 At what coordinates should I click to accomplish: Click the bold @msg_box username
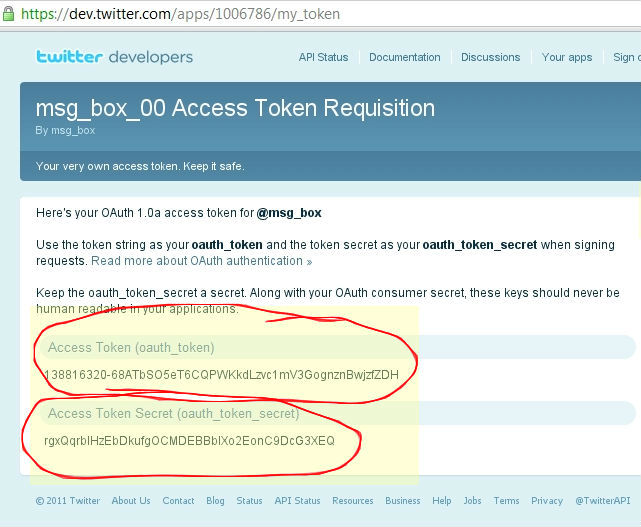289,213
